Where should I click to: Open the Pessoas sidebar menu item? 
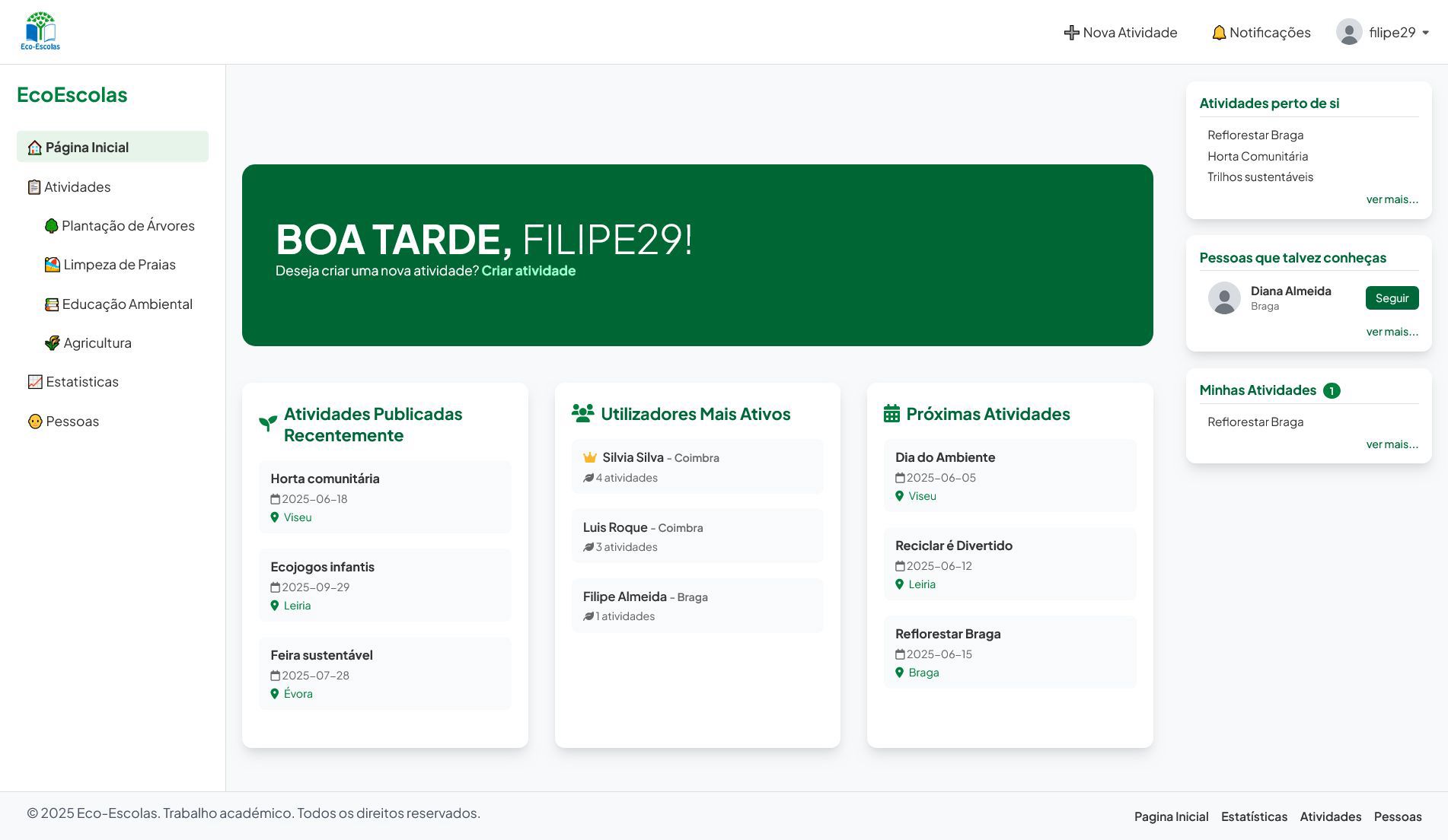(72, 422)
